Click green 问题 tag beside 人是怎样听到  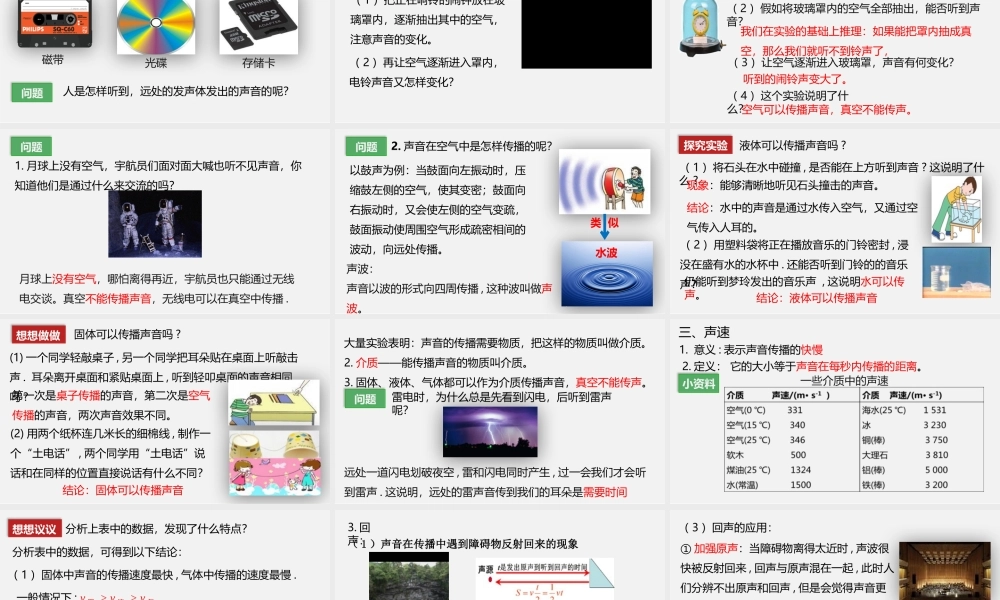click(32, 92)
